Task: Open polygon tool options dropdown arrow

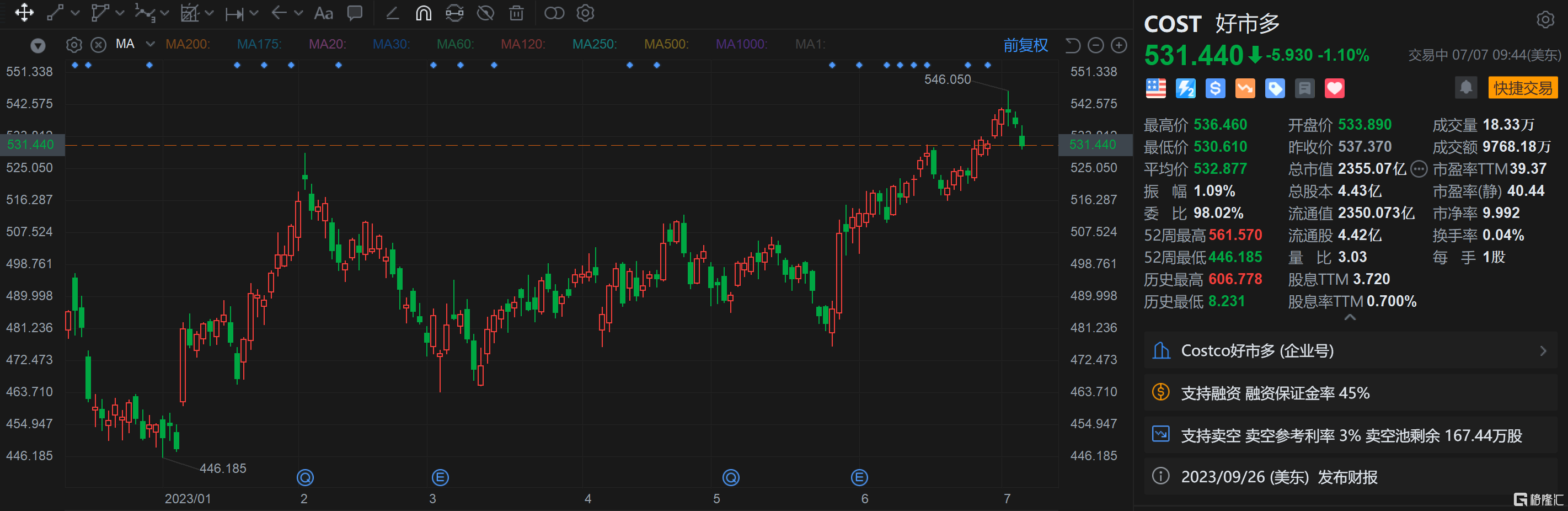Action: (x=120, y=13)
